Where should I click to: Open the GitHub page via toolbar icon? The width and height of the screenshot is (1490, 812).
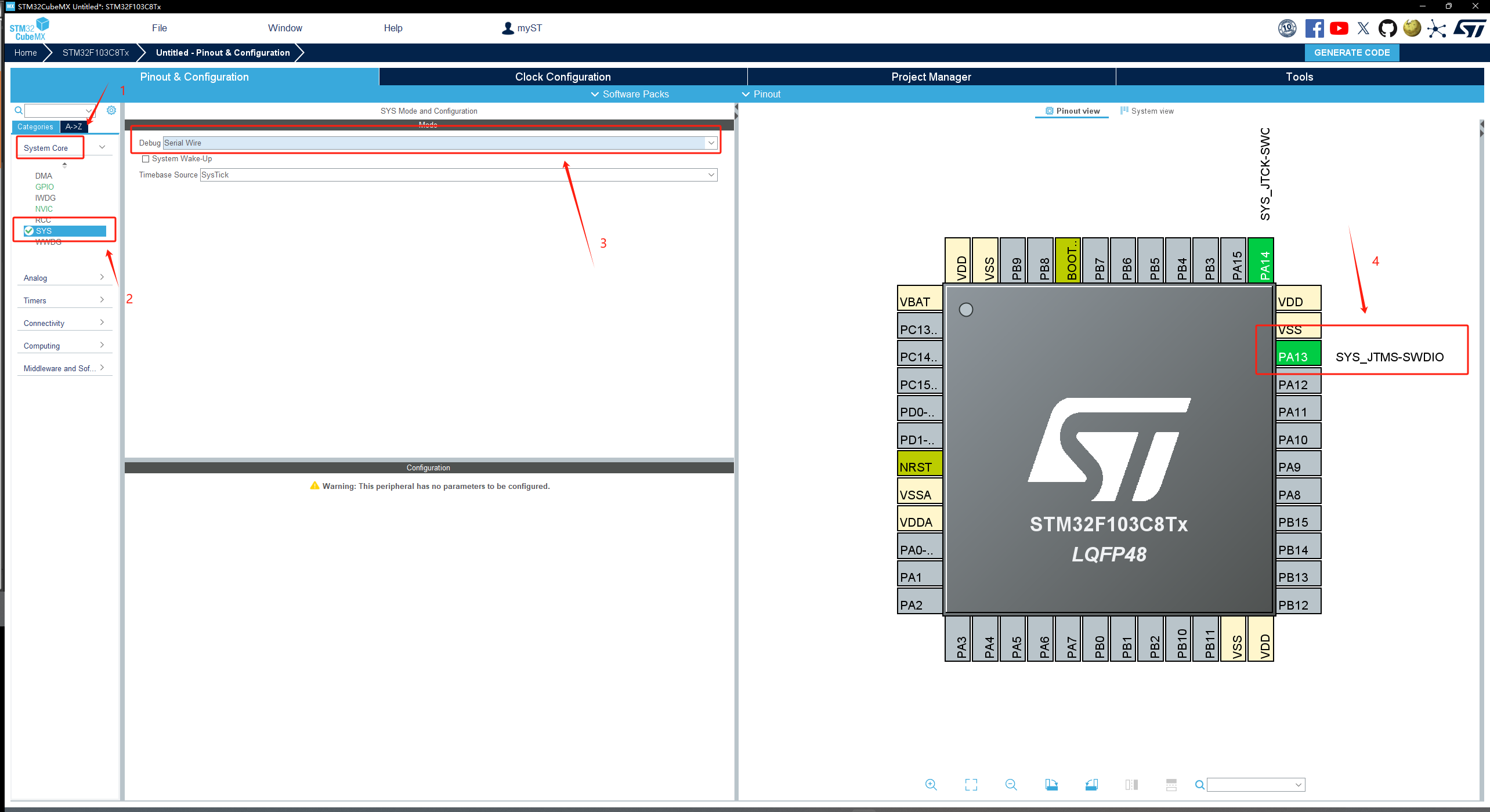(1387, 27)
